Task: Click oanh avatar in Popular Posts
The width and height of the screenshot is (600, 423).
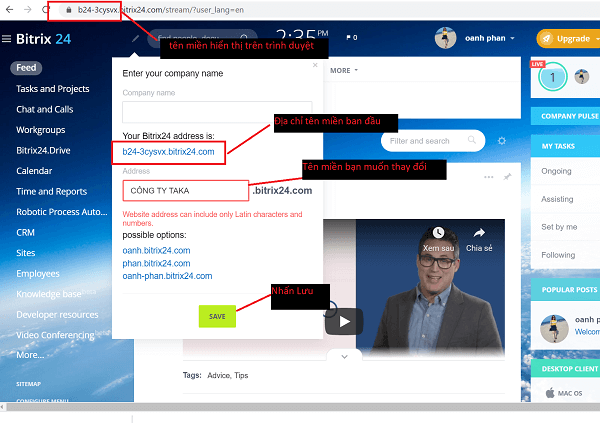Action: point(554,328)
